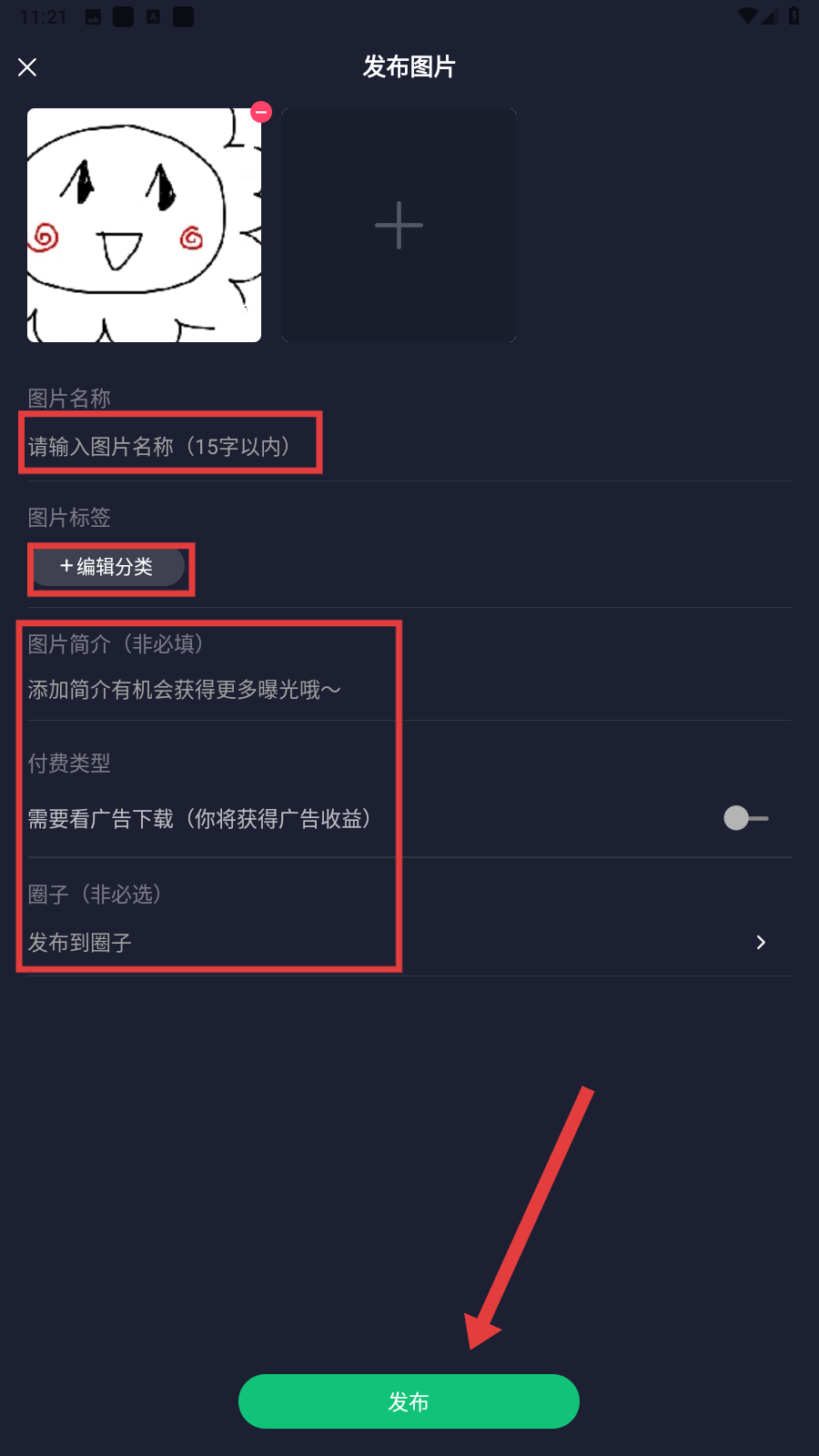819x1456 pixels.
Task: Tap the green 发布 button
Action: click(x=409, y=1401)
